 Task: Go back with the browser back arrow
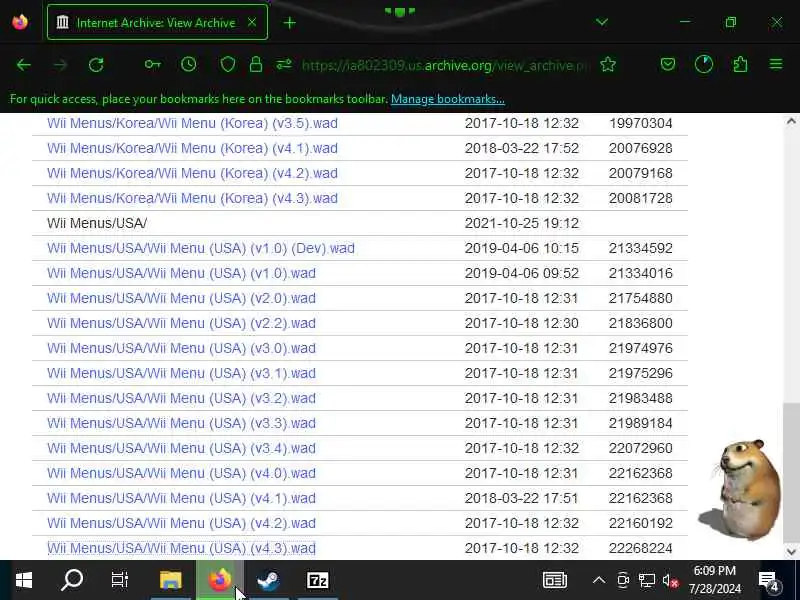tap(23, 65)
